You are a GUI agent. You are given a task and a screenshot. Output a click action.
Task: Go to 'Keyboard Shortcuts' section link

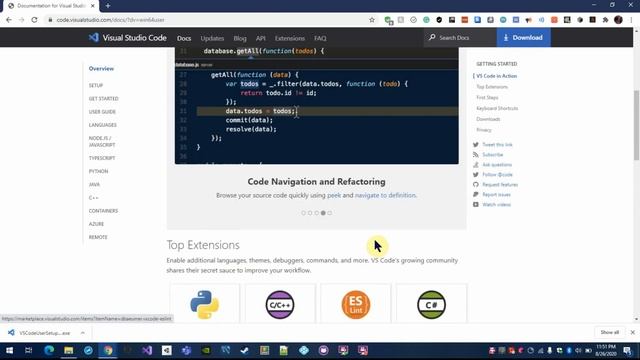click(497, 108)
